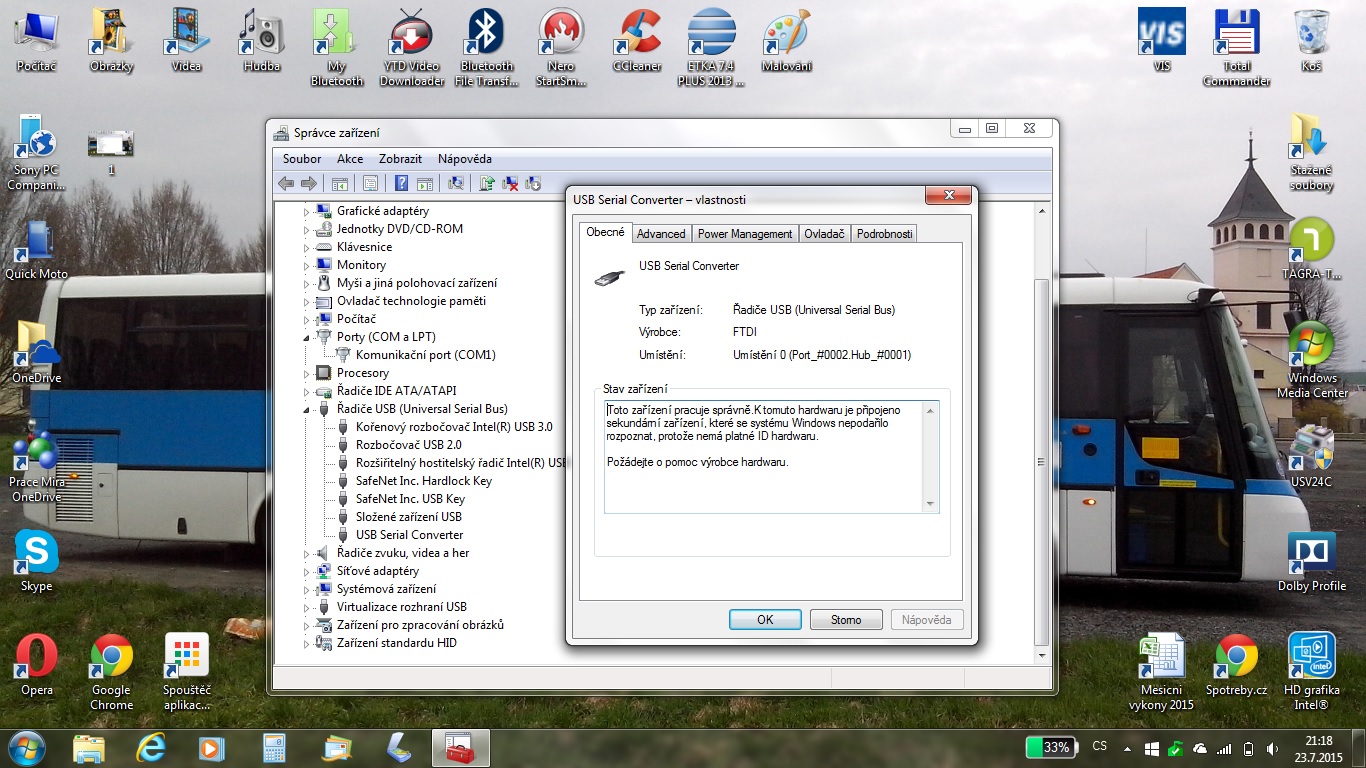The image size is (1366, 768).
Task: Switch to the Power Management tab
Action: (x=745, y=234)
